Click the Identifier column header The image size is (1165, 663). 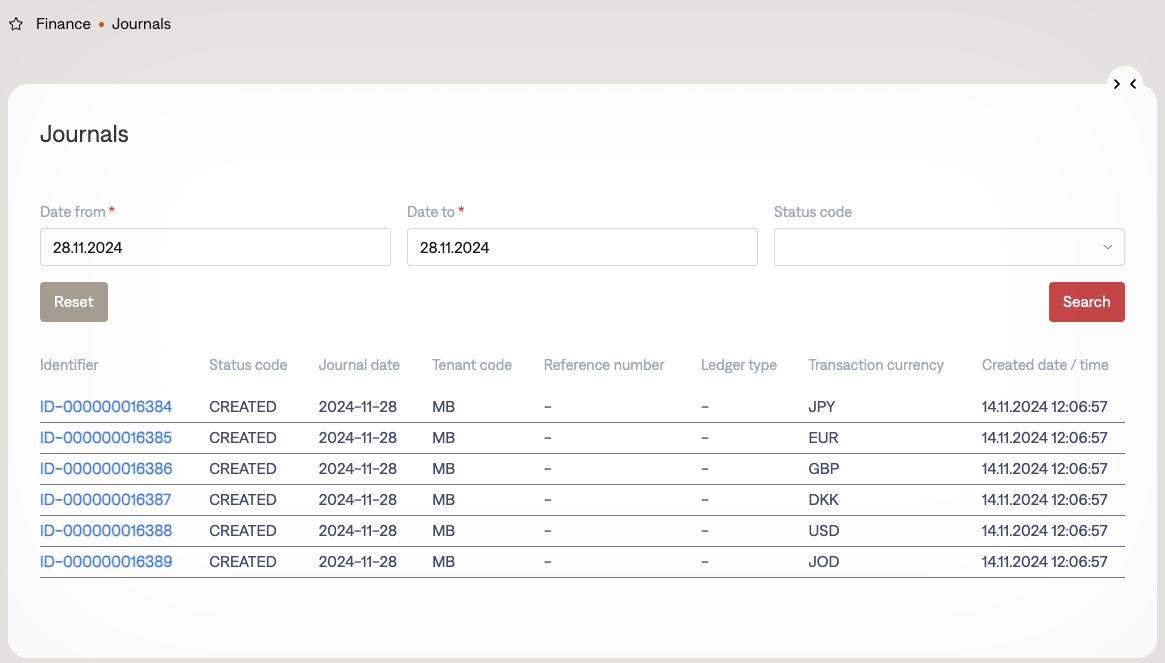click(x=69, y=365)
